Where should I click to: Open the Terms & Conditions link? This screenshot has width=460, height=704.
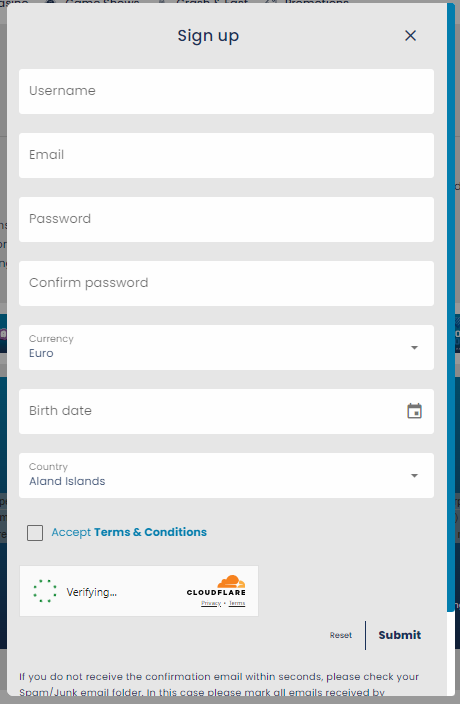(x=150, y=532)
